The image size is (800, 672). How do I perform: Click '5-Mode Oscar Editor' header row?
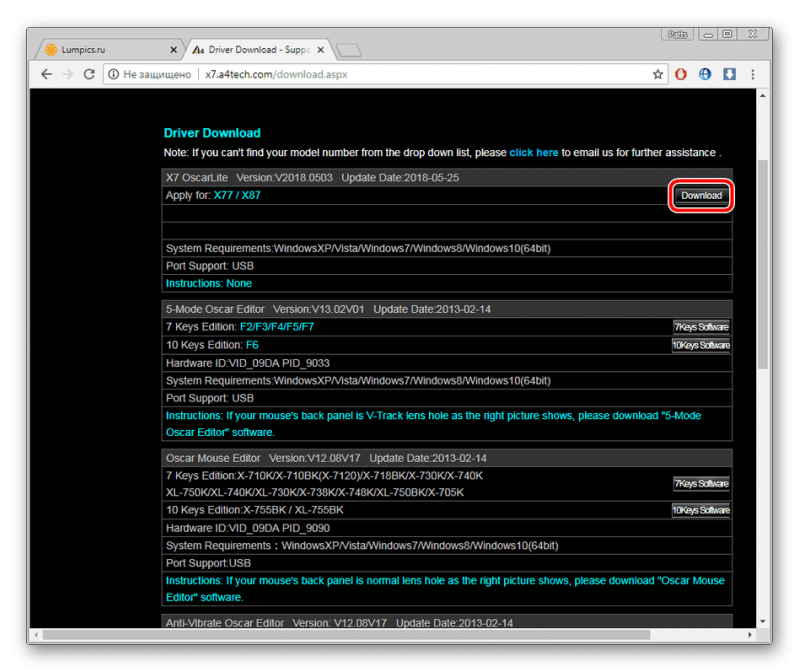click(x=447, y=309)
